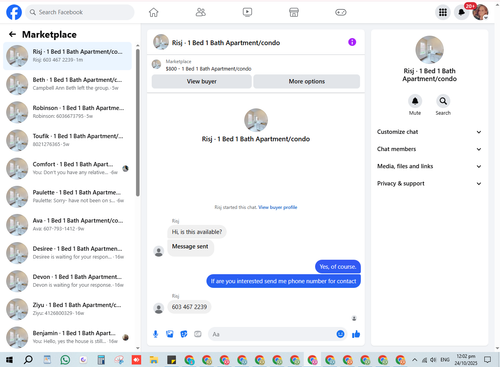Open the volume speaker tray icon
The width and height of the screenshot is (500, 367).
pyautogui.click(x=433, y=360)
